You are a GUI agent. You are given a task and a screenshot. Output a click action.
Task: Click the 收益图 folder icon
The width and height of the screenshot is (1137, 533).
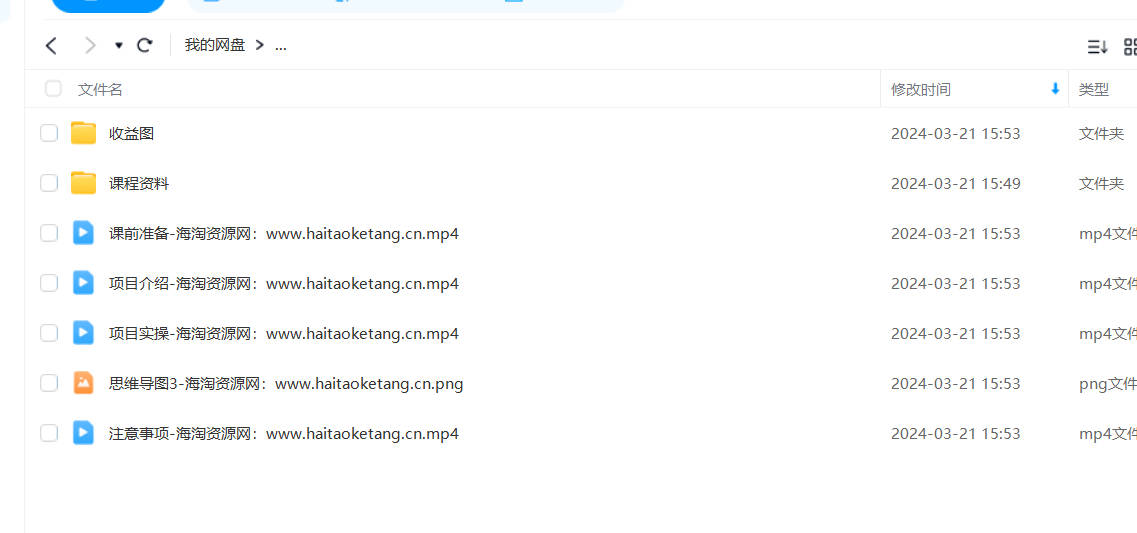[83, 133]
